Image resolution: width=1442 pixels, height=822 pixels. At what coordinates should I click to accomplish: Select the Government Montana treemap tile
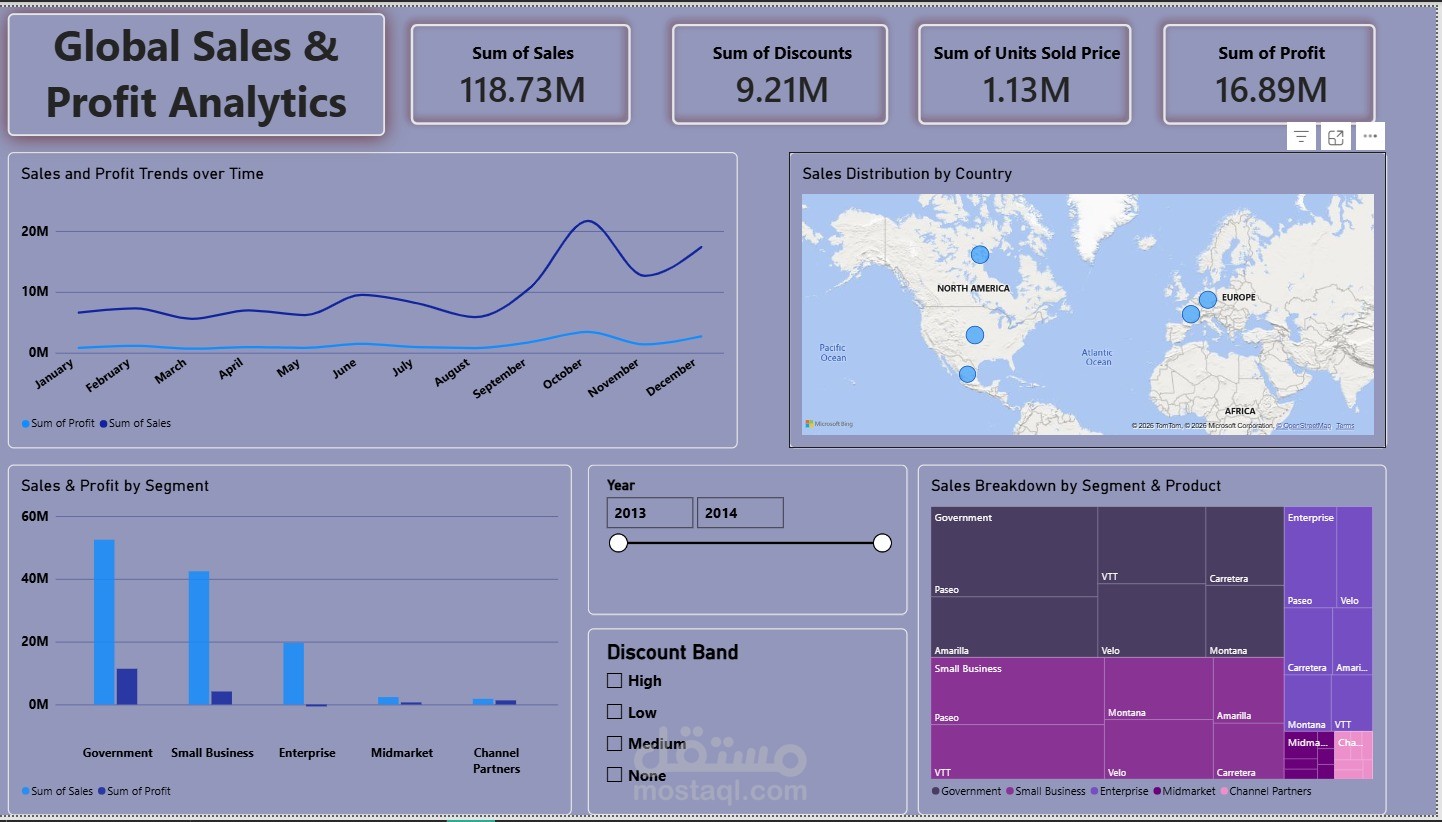pyautogui.click(x=1244, y=621)
